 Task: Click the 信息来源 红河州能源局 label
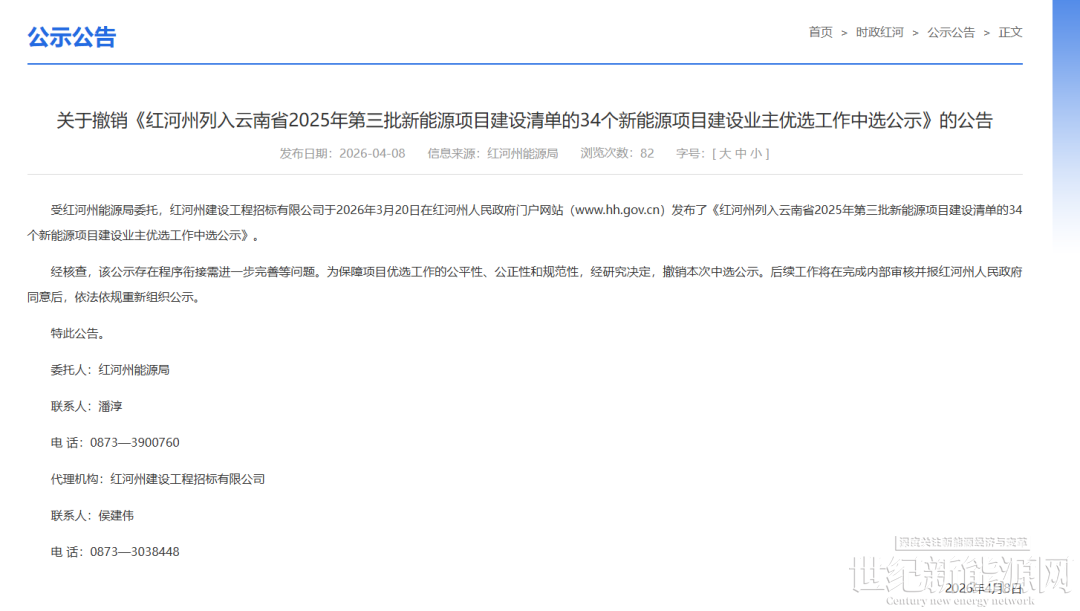coord(492,153)
